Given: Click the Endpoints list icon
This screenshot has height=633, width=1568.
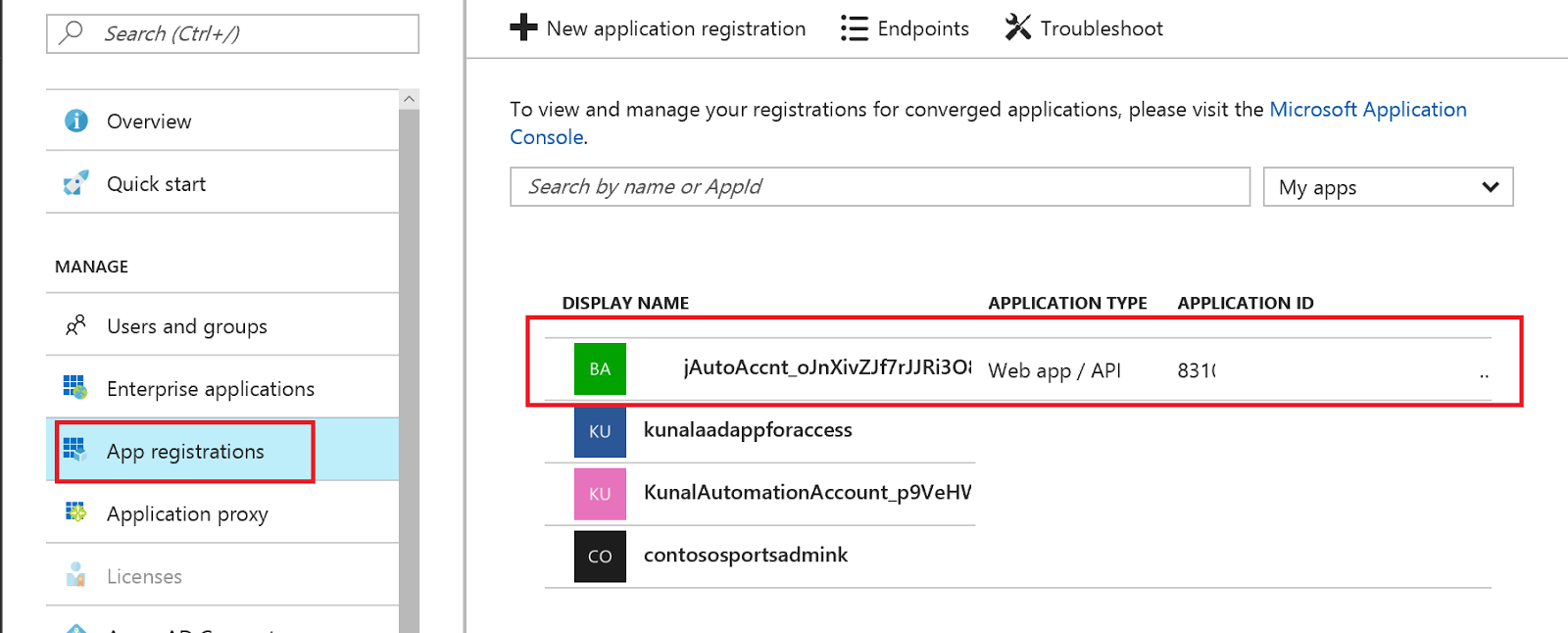Looking at the screenshot, I should [854, 28].
